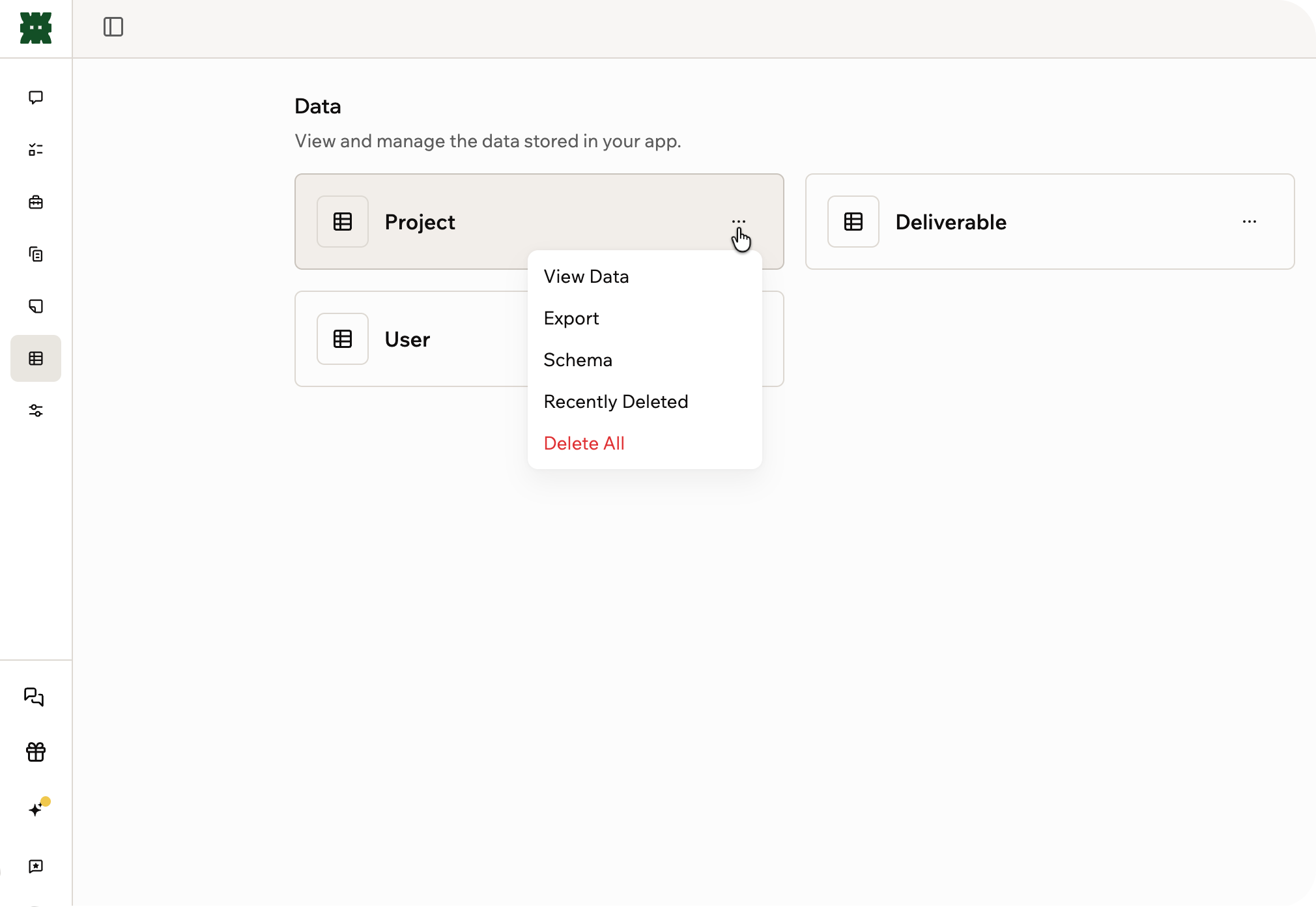Open the copy pages sidebar icon

coord(36,254)
